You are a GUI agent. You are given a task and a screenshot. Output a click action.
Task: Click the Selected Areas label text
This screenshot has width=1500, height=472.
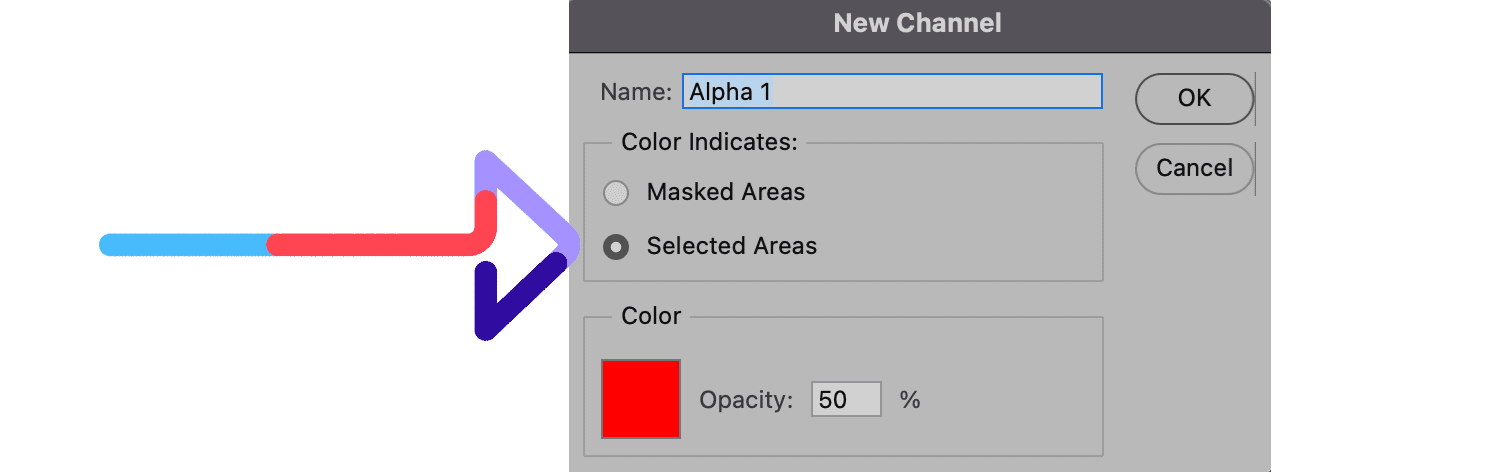click(x=732, y=246)
